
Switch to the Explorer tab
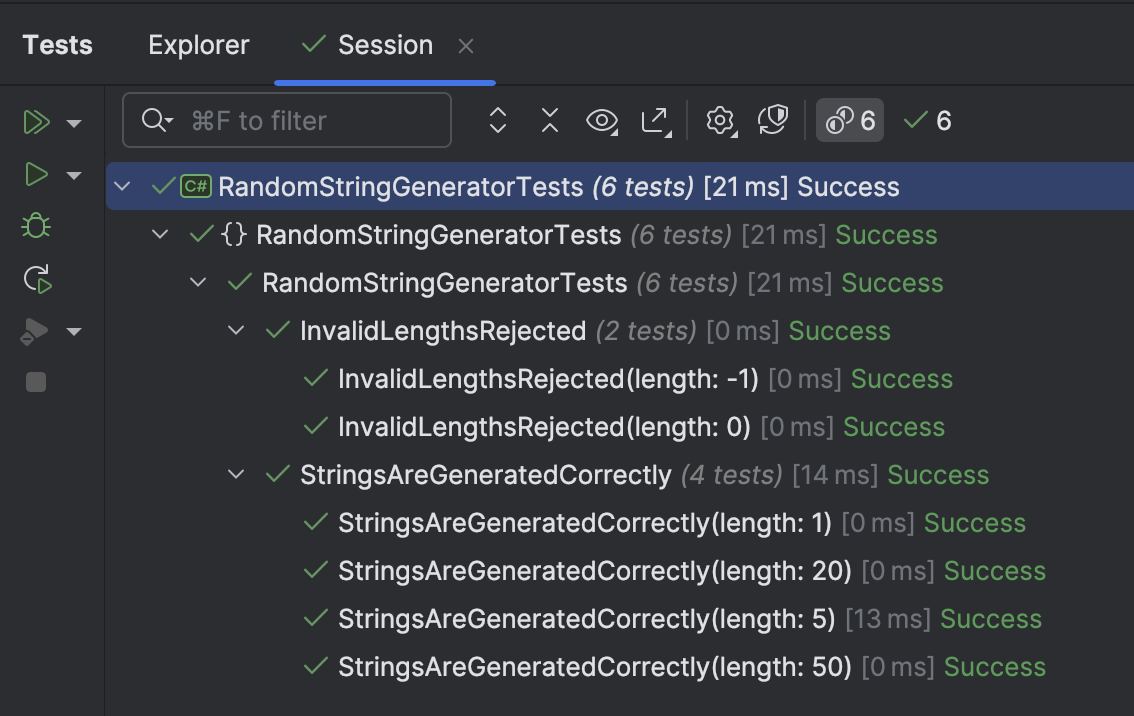click(198, 44)
